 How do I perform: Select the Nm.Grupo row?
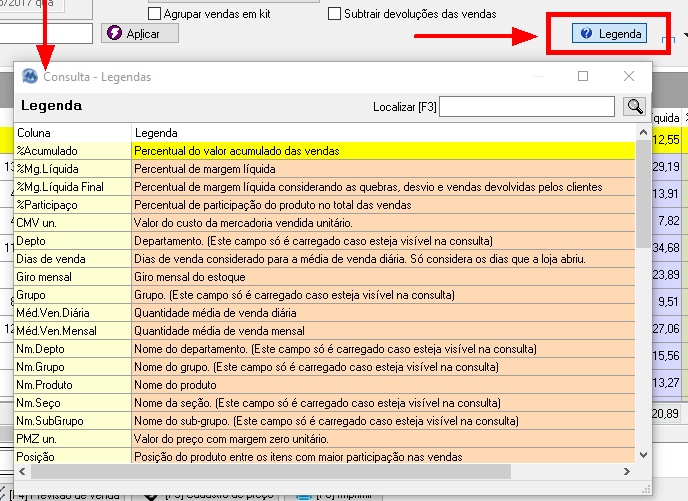(325, 367)
